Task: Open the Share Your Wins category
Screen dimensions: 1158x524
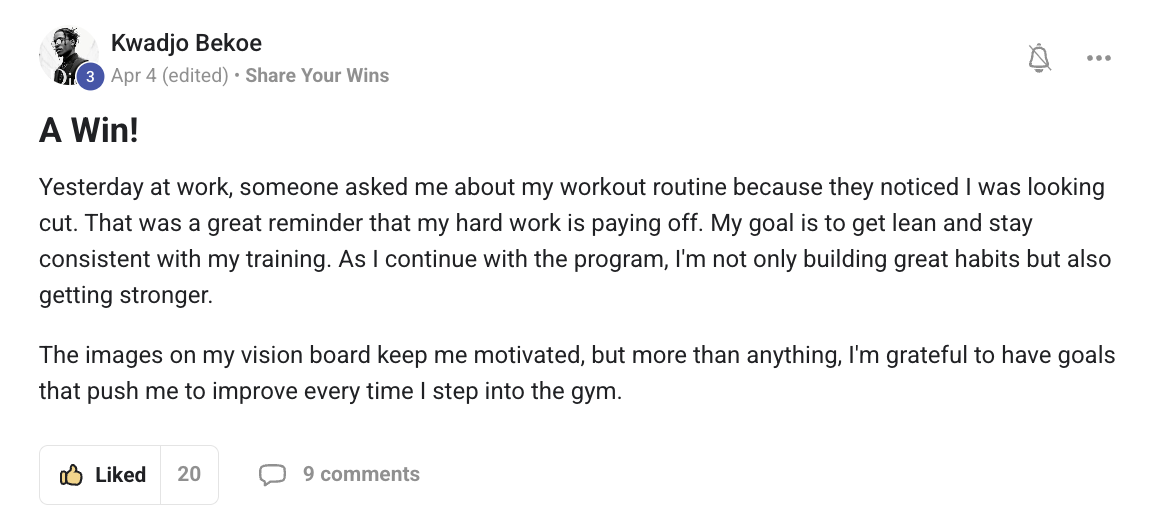Action: point(317,75)
